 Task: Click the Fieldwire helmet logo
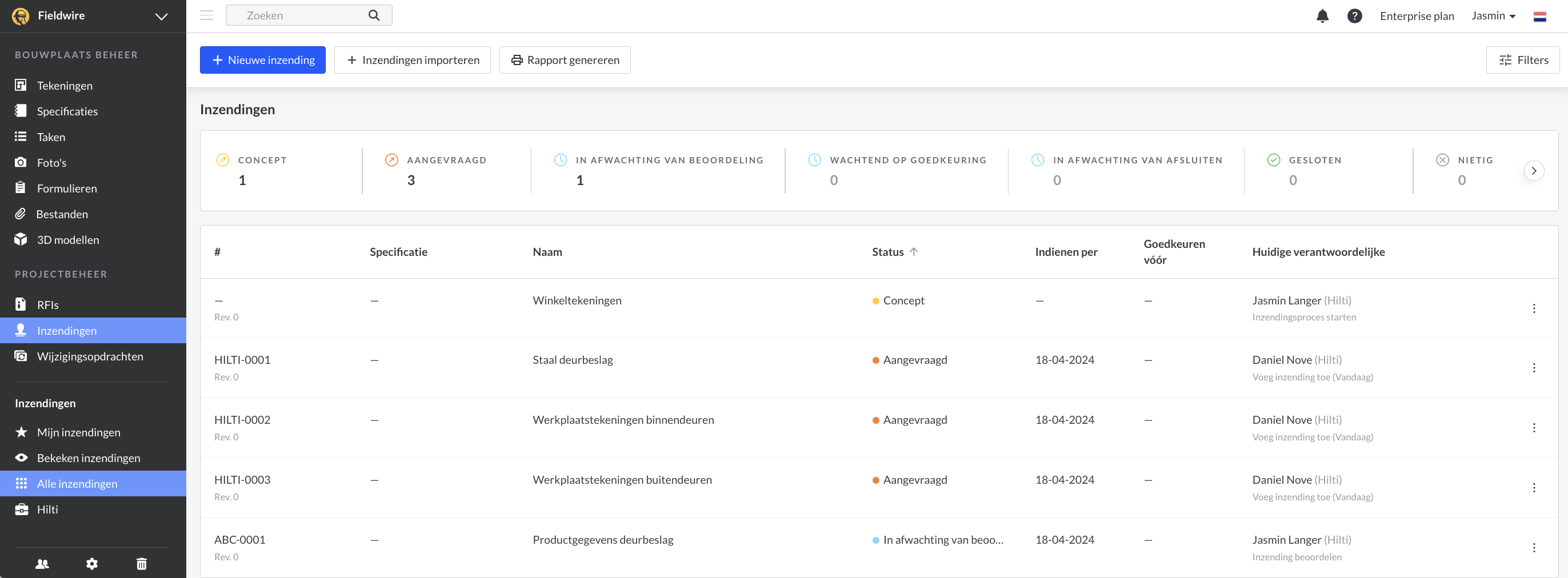[21, 16]
